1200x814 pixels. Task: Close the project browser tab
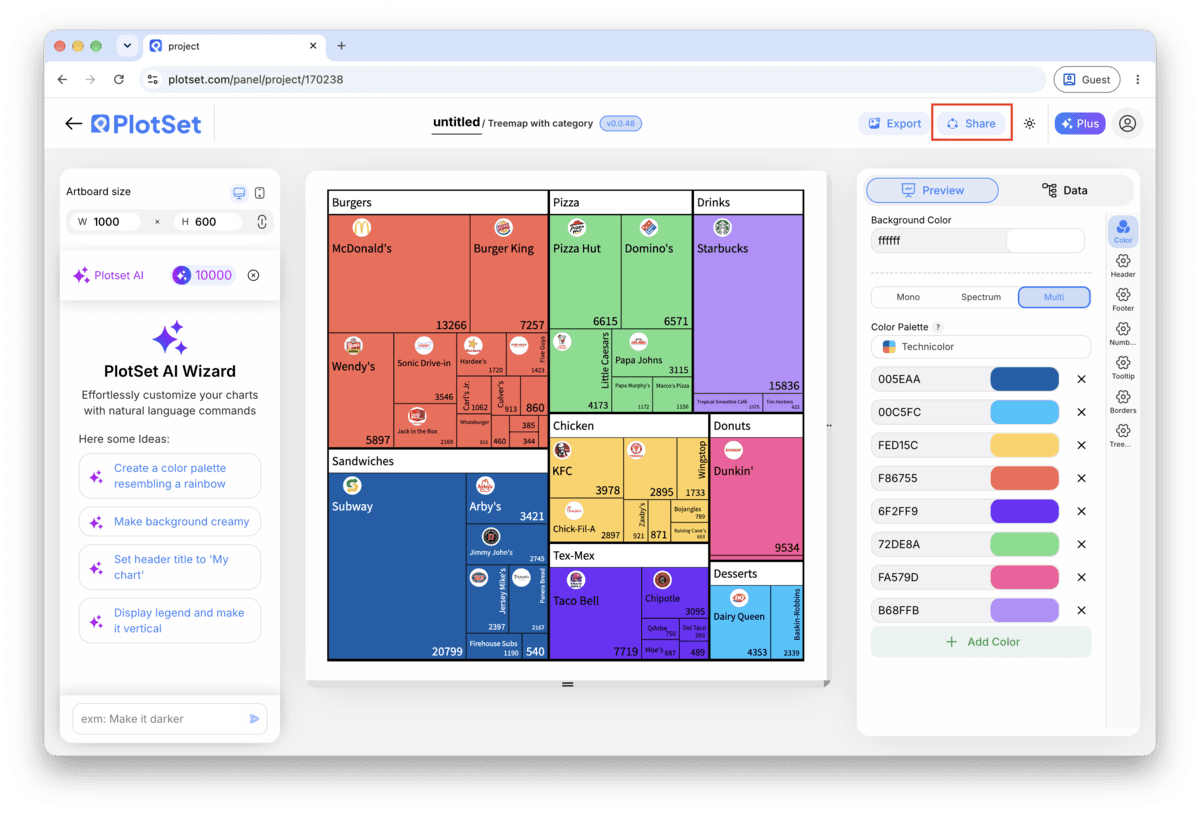313,46
